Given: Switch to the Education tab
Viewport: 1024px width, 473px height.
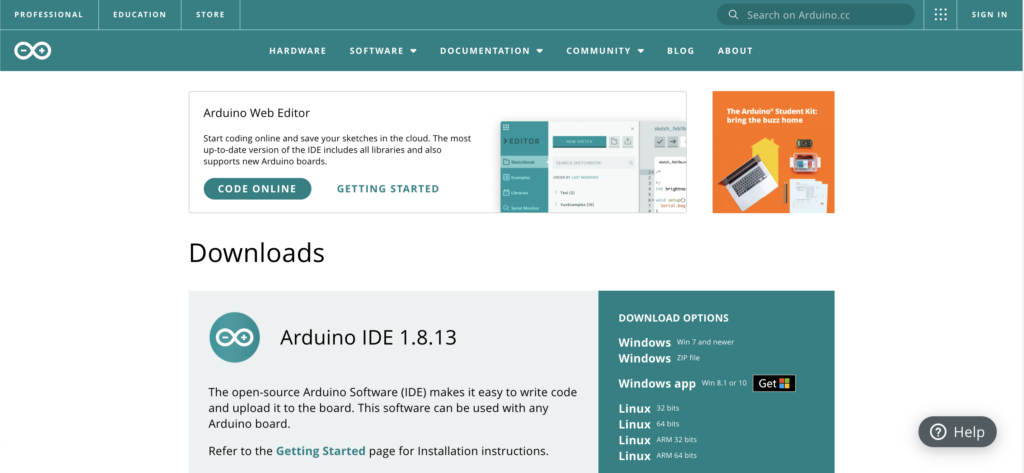Looking at the screenshot, I should 140,15.
